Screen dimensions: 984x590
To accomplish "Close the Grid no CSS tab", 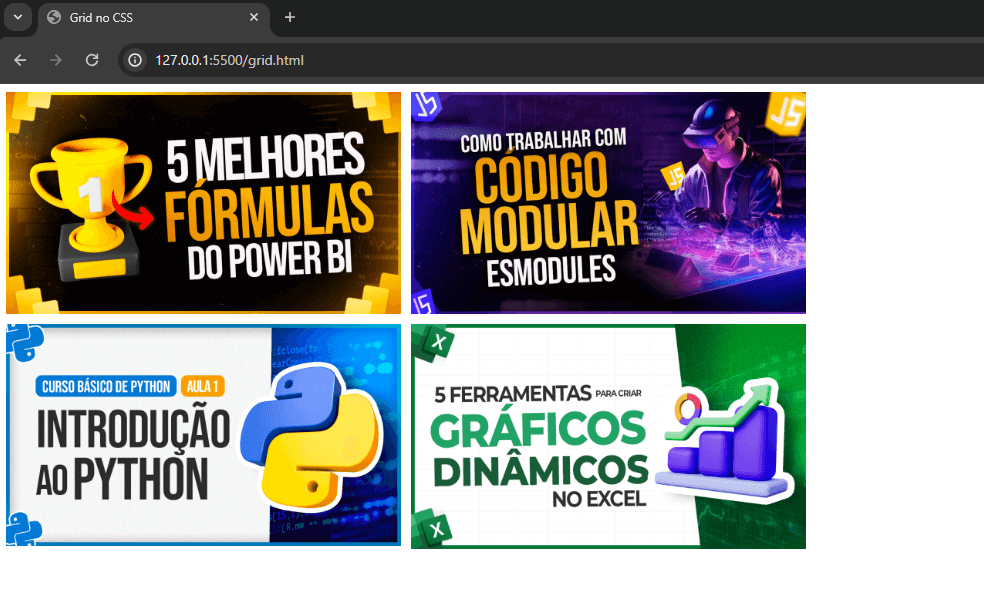I will tap(253, 17).
